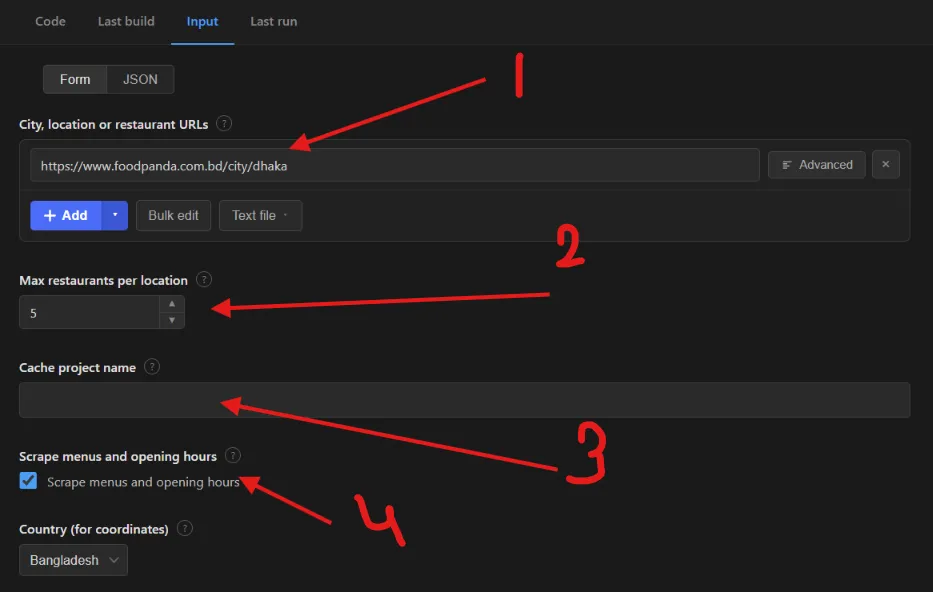Focus the Cache project name field
The image size is (933, 592).
(x=464, y=400)
